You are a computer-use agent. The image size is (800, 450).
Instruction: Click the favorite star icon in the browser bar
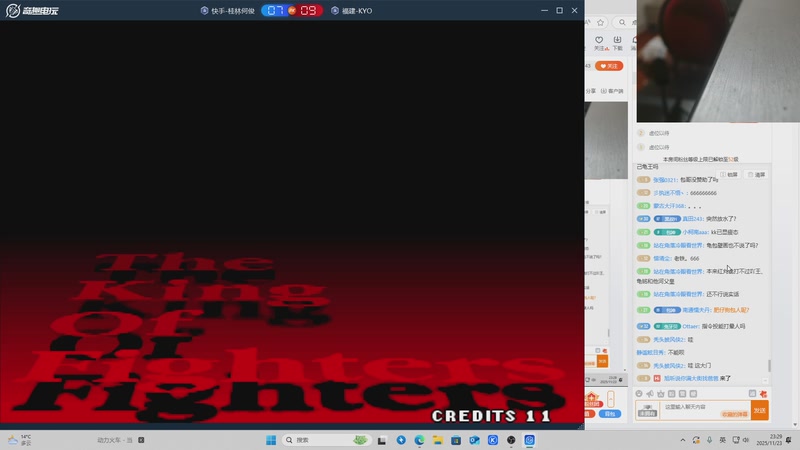[x=601, y=22]
